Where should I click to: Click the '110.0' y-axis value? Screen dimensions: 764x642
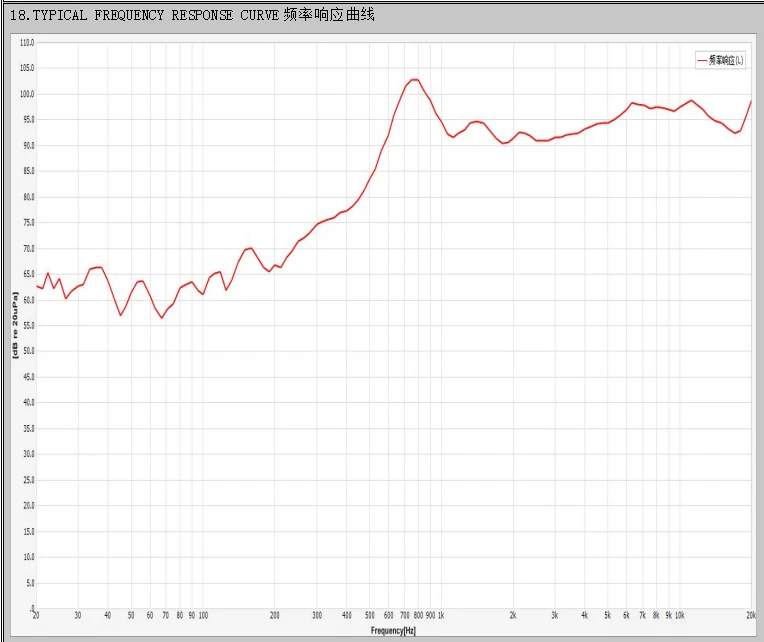[x=27, y=43]
